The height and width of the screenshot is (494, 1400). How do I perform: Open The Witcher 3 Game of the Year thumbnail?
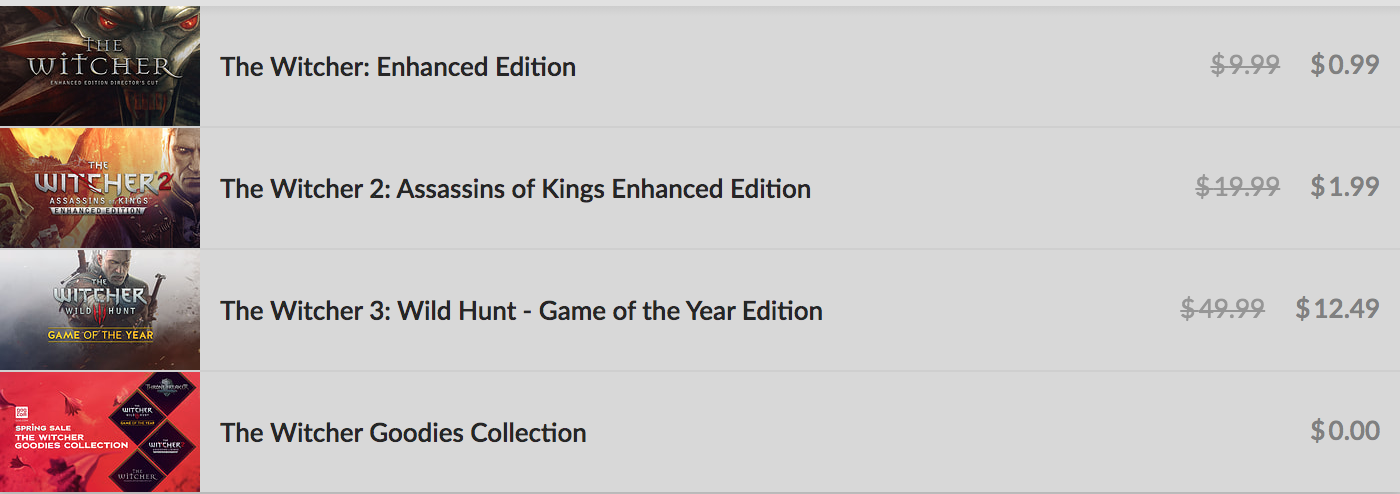[x=100, y=310]
